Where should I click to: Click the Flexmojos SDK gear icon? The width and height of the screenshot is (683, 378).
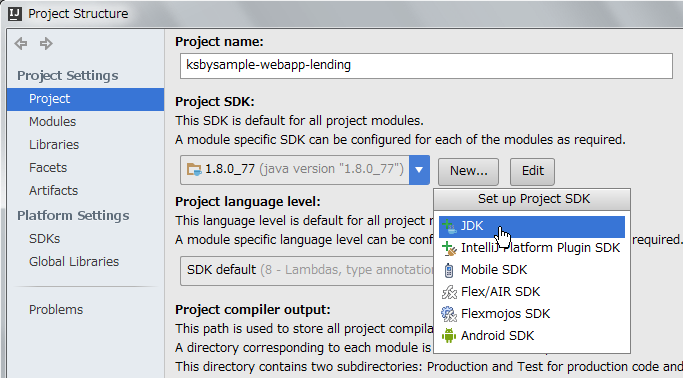(449, 314)
